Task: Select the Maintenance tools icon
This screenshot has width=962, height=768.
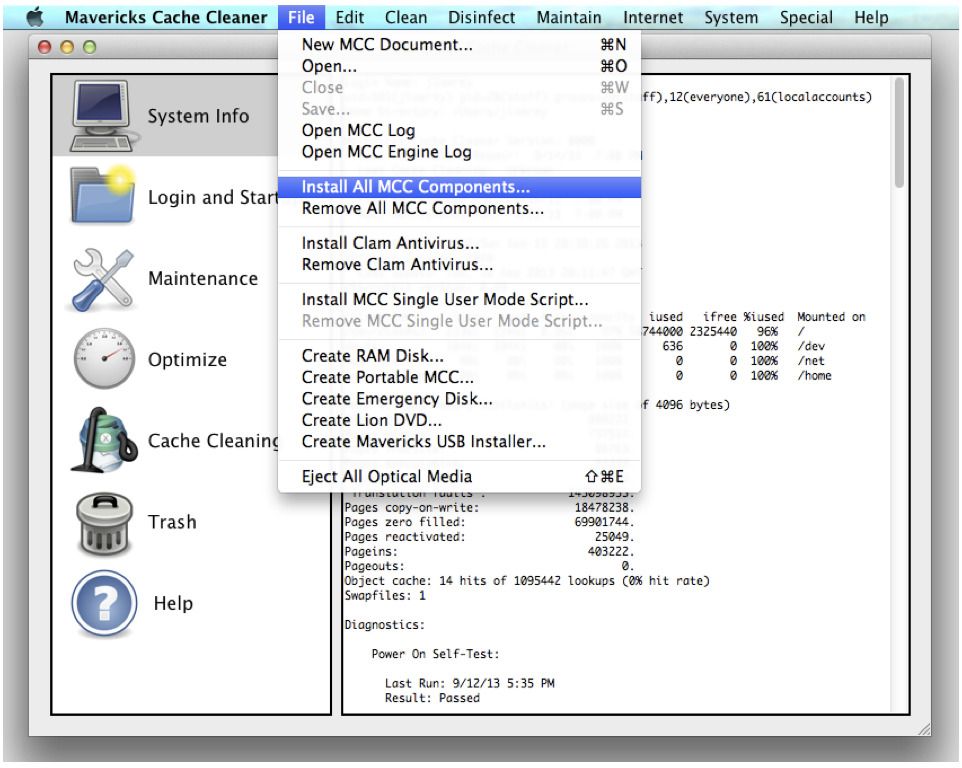Action: (102, 278)
